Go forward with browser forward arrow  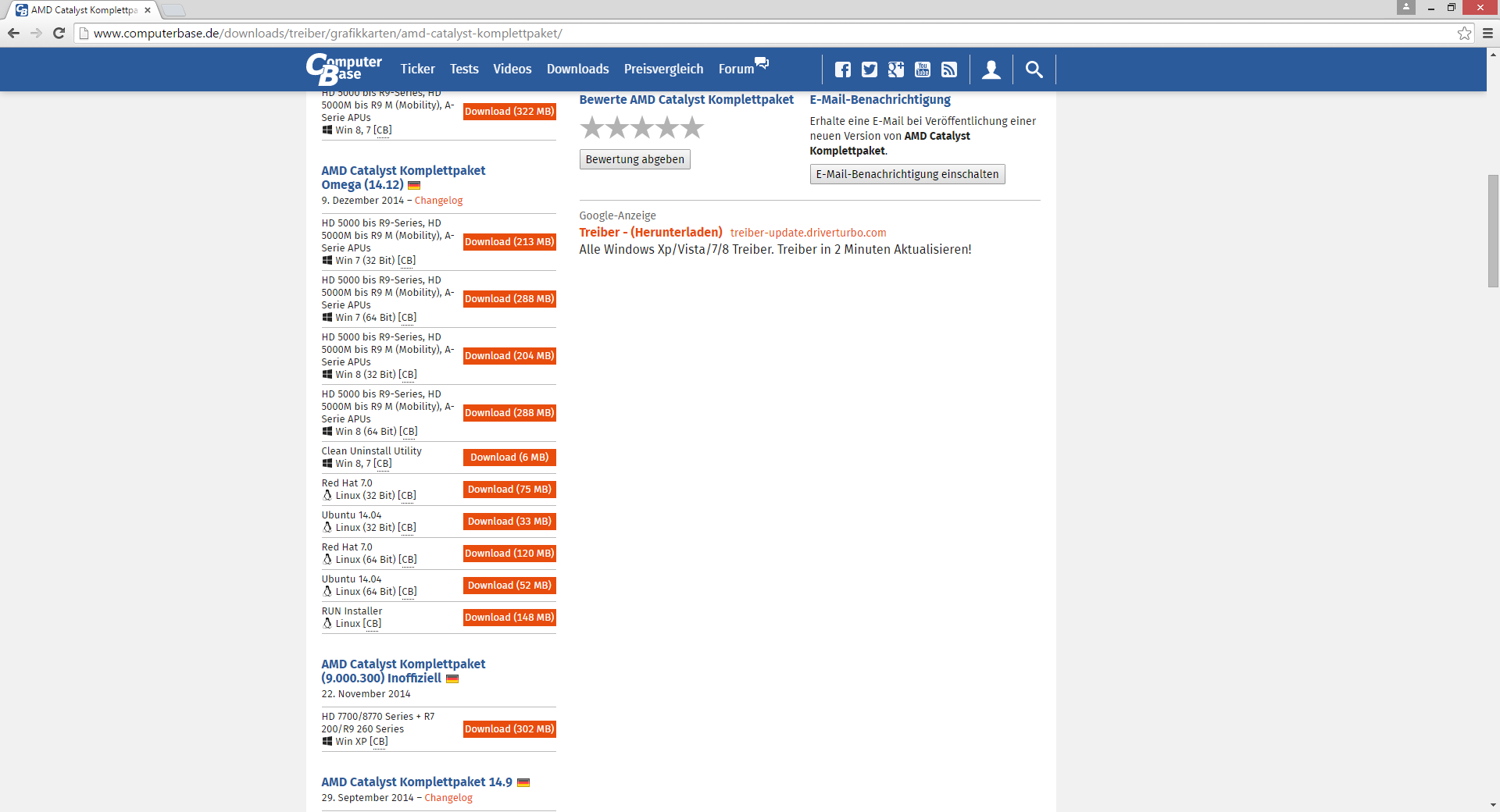pos(36,33)
